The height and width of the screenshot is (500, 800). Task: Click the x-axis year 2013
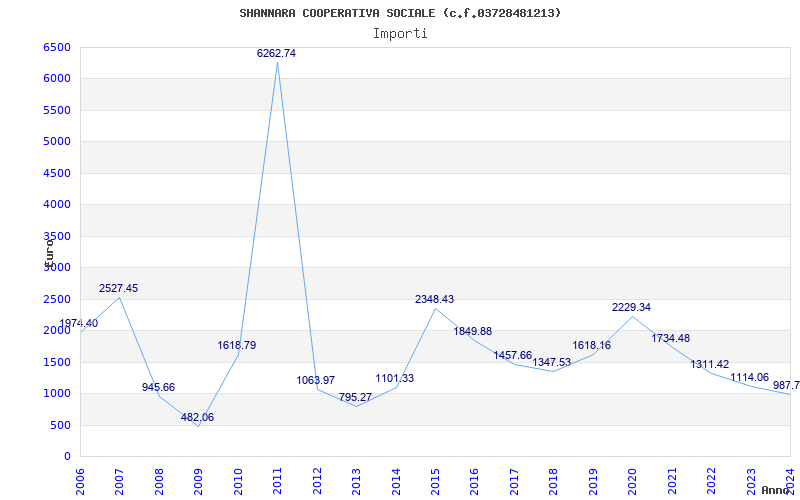coord(357,481)
